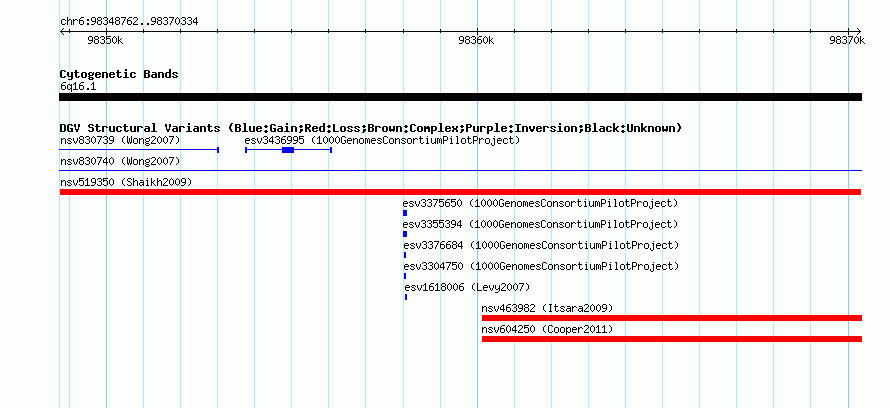Click the nsv463982 red loss bar

(671, 318)
